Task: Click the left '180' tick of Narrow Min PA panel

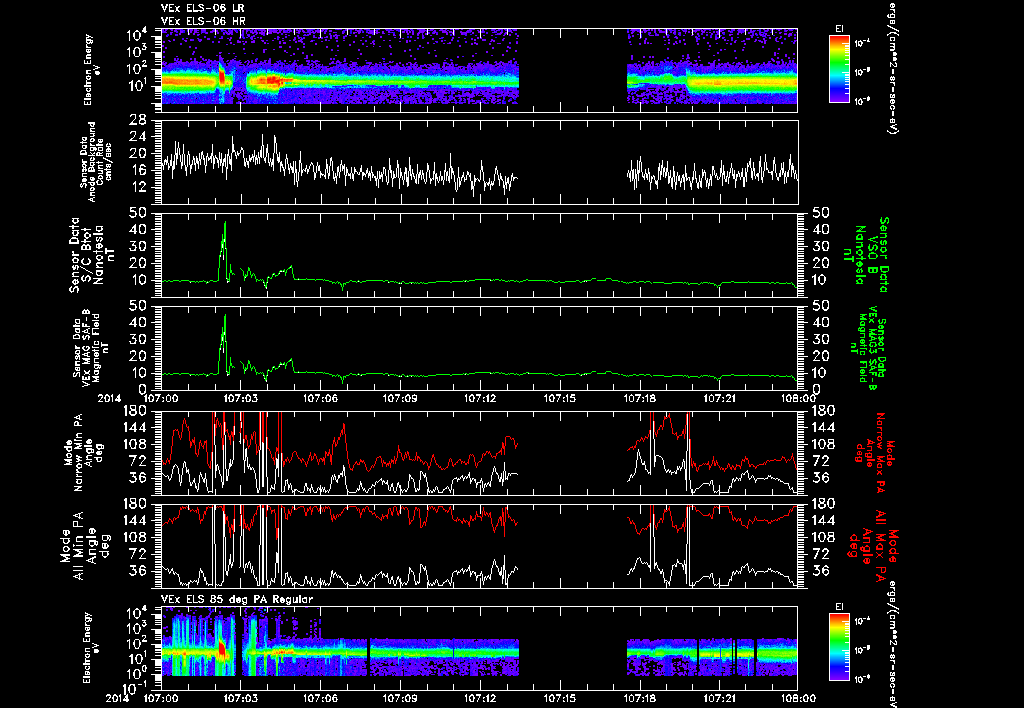Action: tap(134, 411)
